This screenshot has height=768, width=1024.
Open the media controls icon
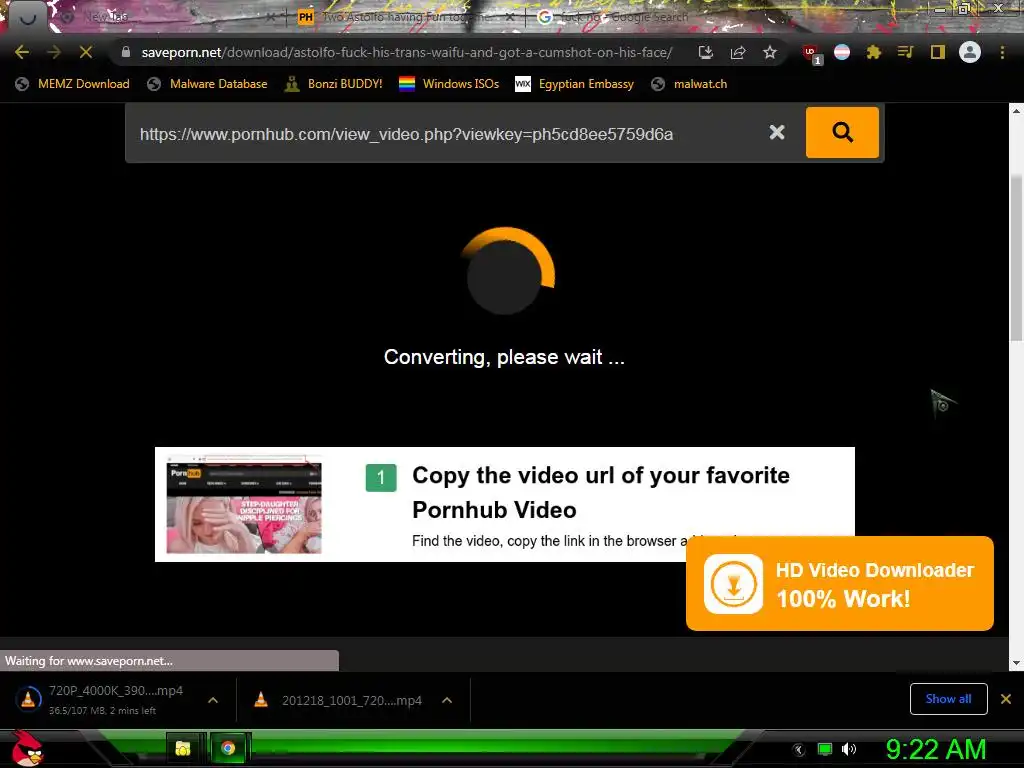905,52
